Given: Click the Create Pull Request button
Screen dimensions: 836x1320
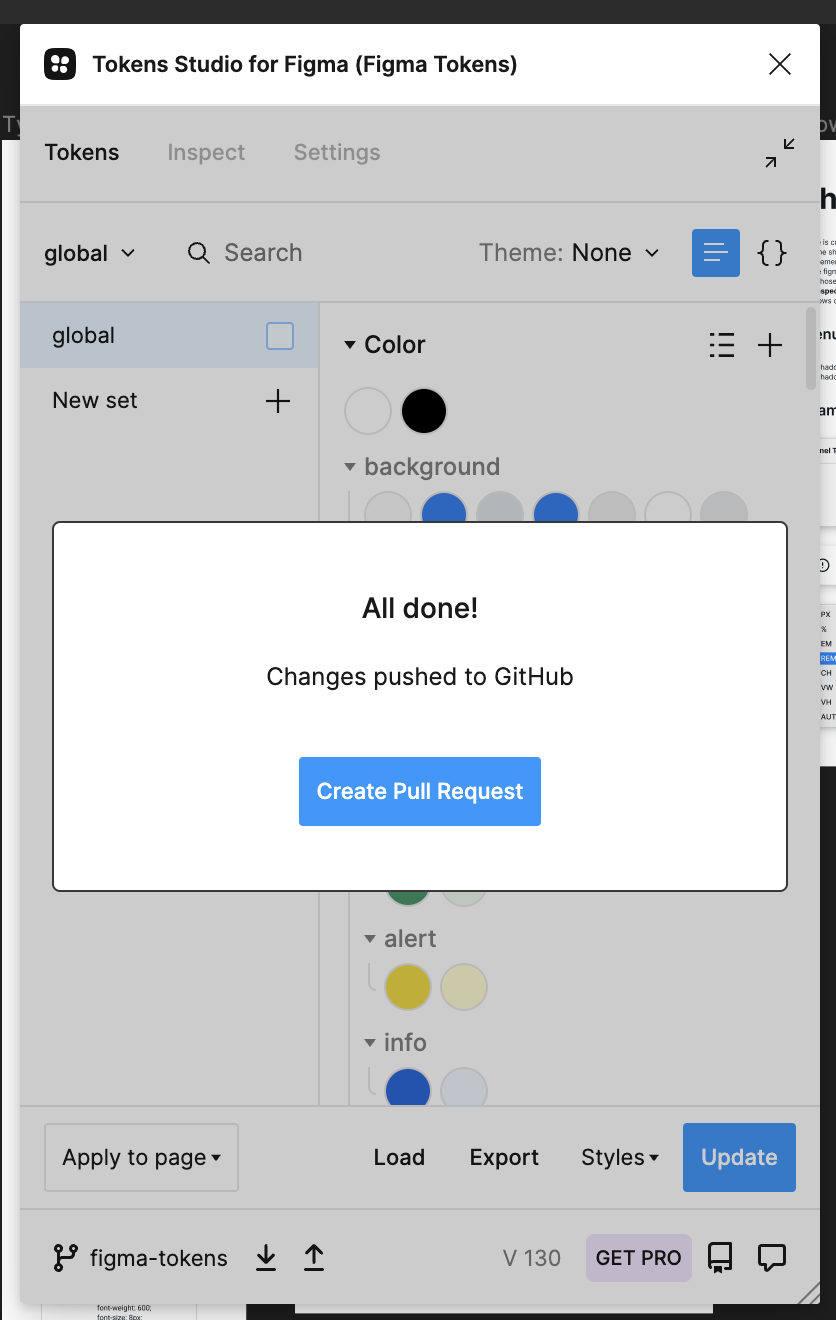Looking at the screenshot, I should point(420,791).
